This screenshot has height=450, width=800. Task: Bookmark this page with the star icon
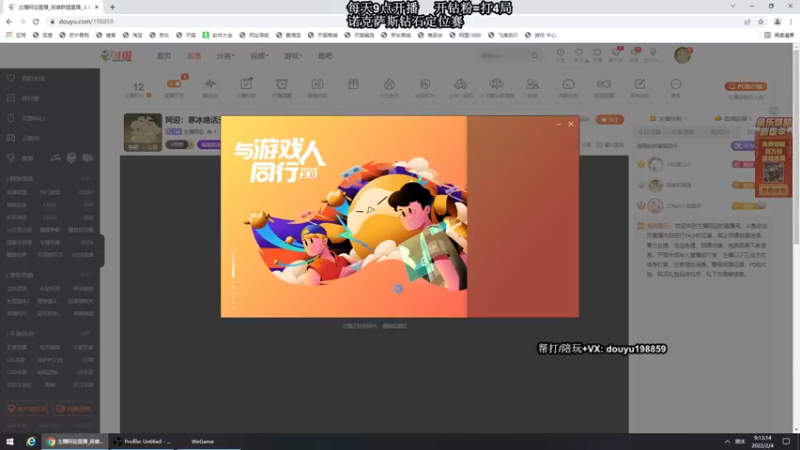[761, 21]
